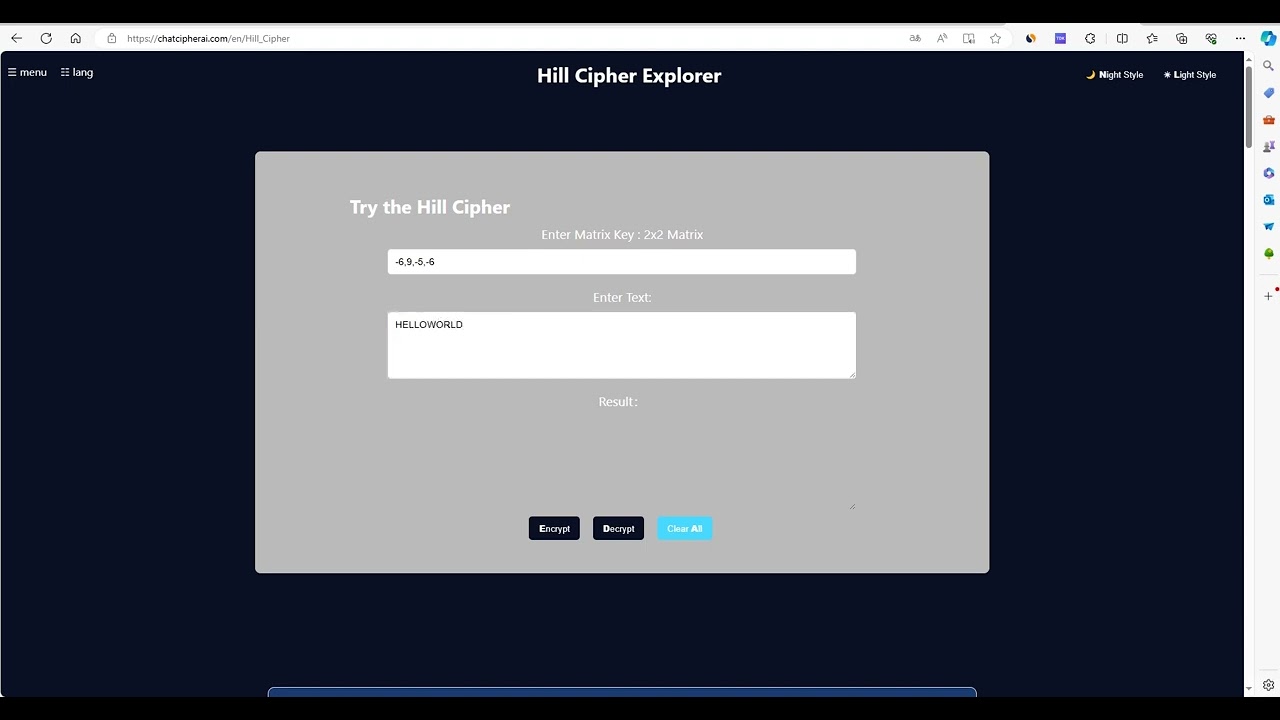Add app with sidebar plus icon
1280x720 pixels.
pyautogui.click(x=1268, y=296)
